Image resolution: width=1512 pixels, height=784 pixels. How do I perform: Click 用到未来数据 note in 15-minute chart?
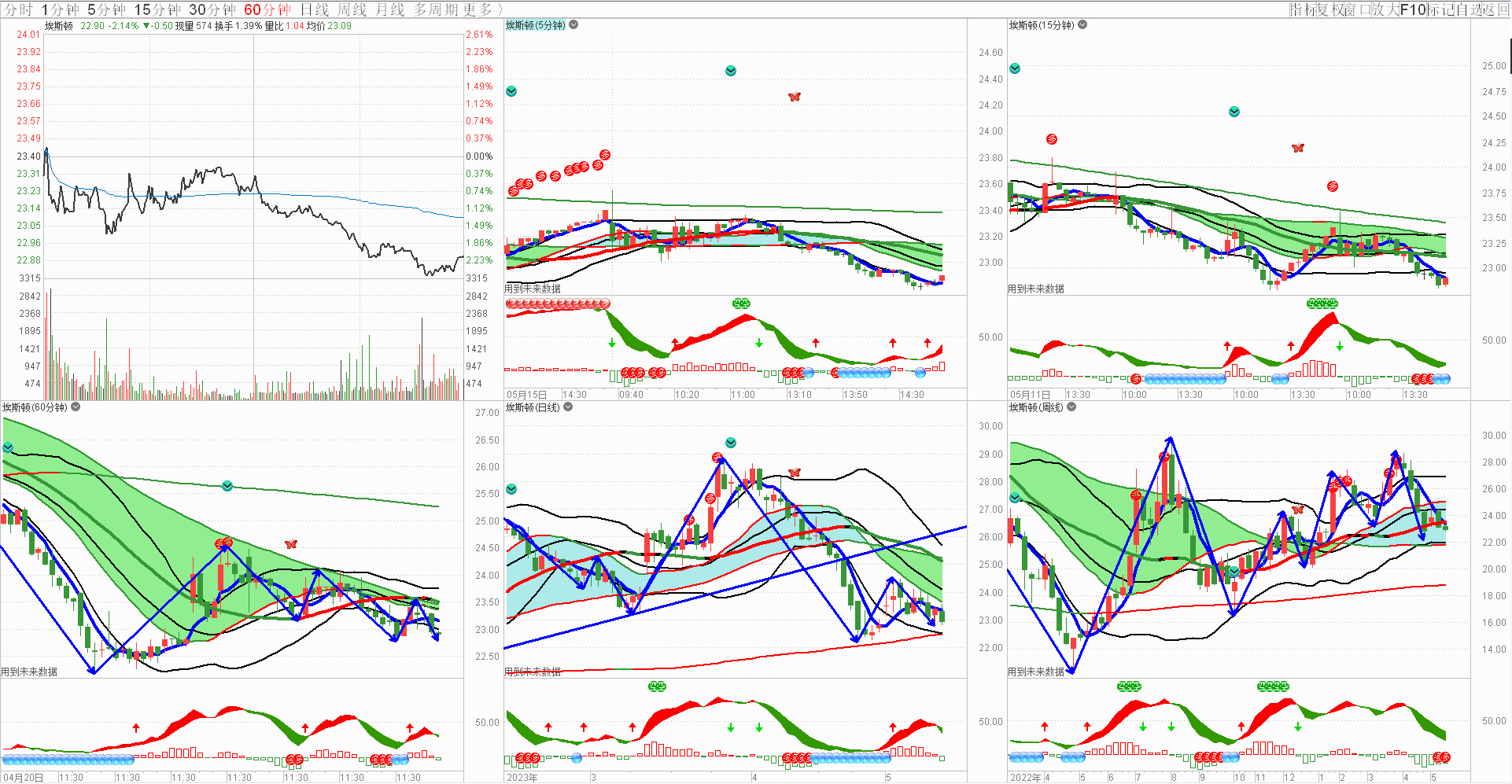click(x=1036, y=289)
